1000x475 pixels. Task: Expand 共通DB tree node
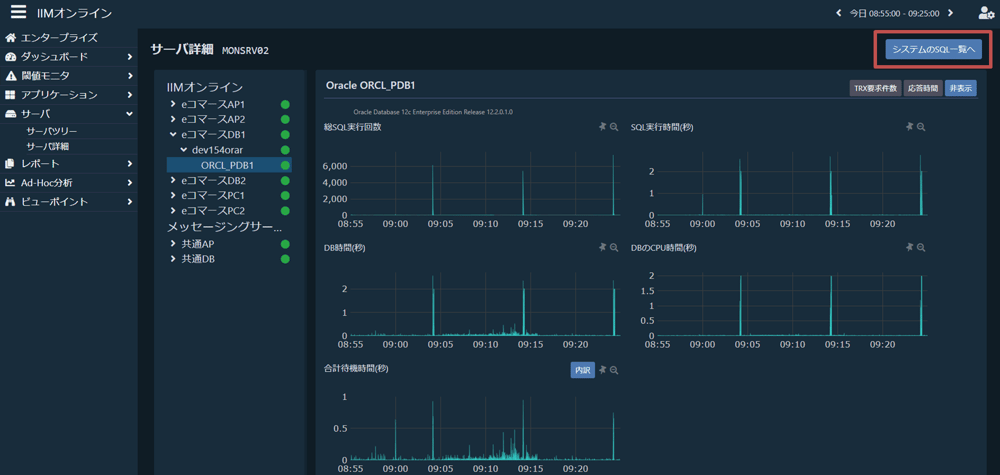[x=173, y=259]
